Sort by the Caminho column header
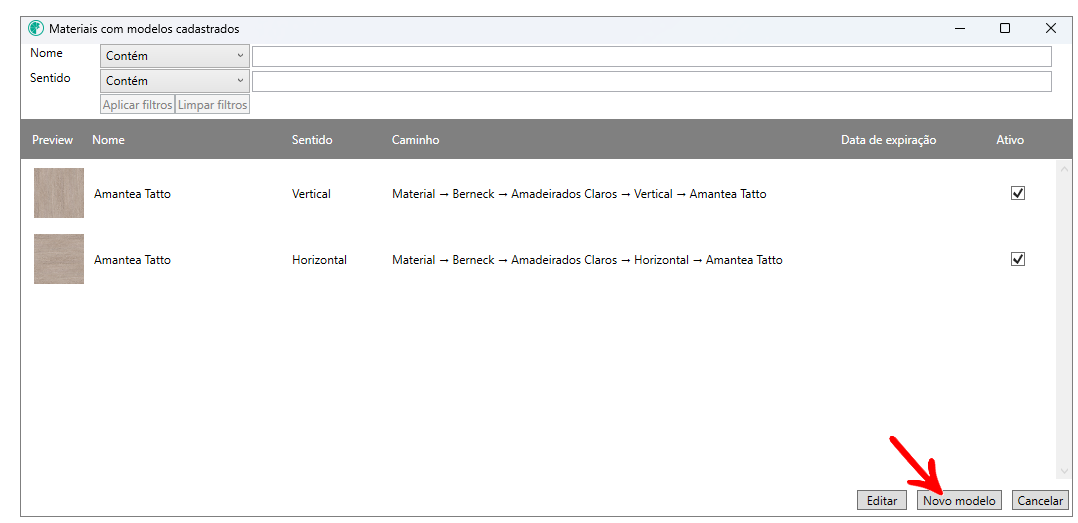Screen dimensions: 1078x523 (x=415, y=140)
